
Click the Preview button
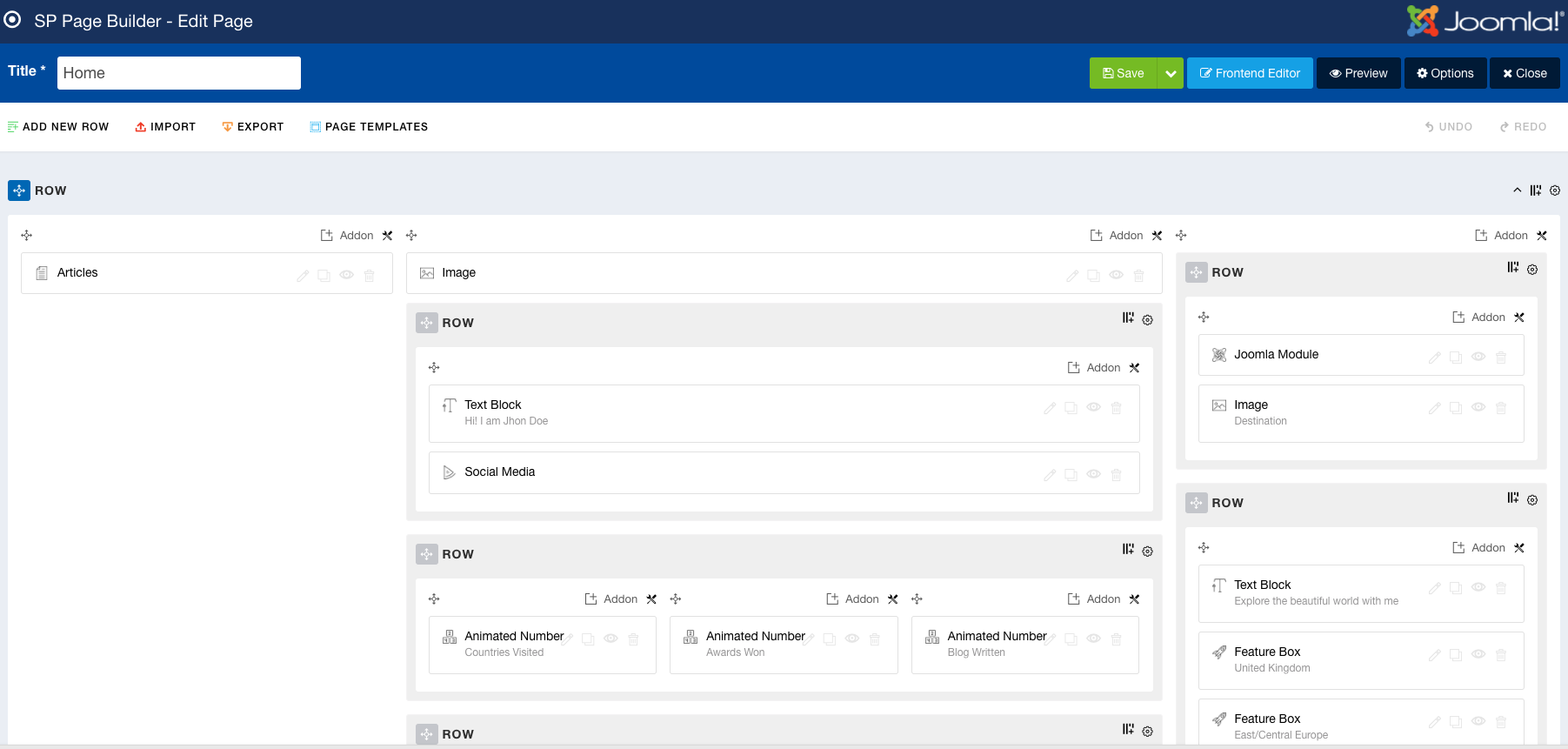[x=1358, y=74]
